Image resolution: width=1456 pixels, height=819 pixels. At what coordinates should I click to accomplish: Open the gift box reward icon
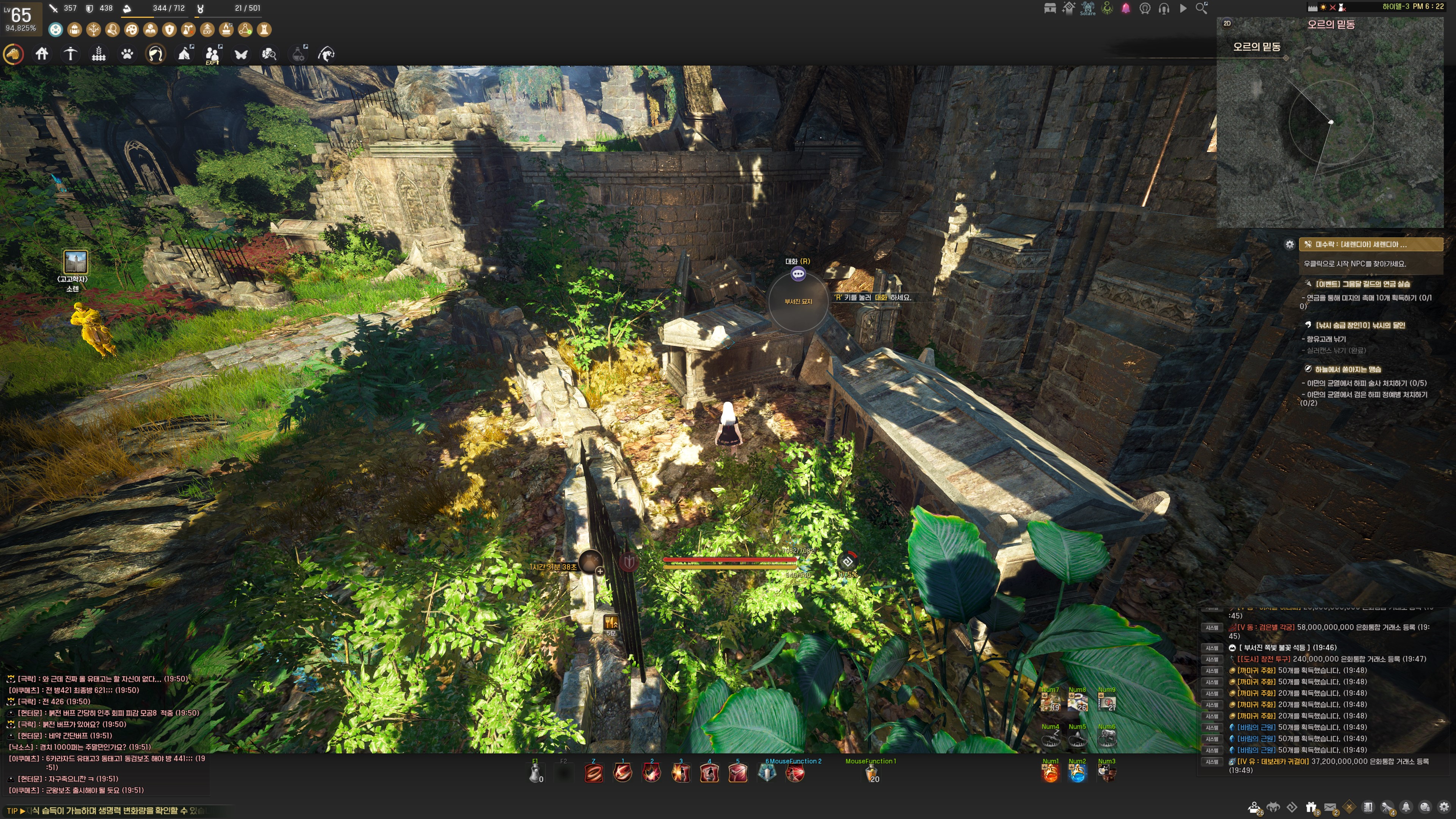[x=1311, y=807]
